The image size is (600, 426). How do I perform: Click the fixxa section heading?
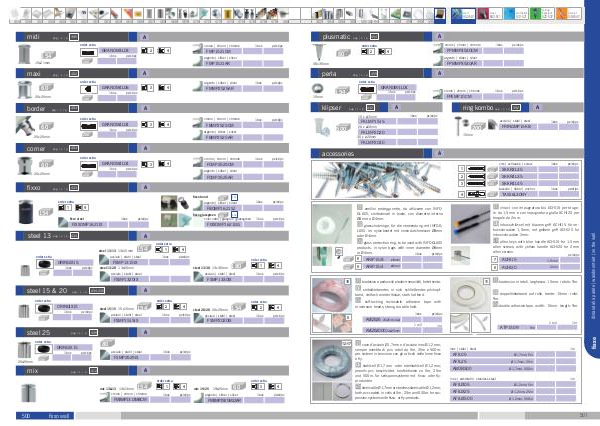(x=33, y=188)
